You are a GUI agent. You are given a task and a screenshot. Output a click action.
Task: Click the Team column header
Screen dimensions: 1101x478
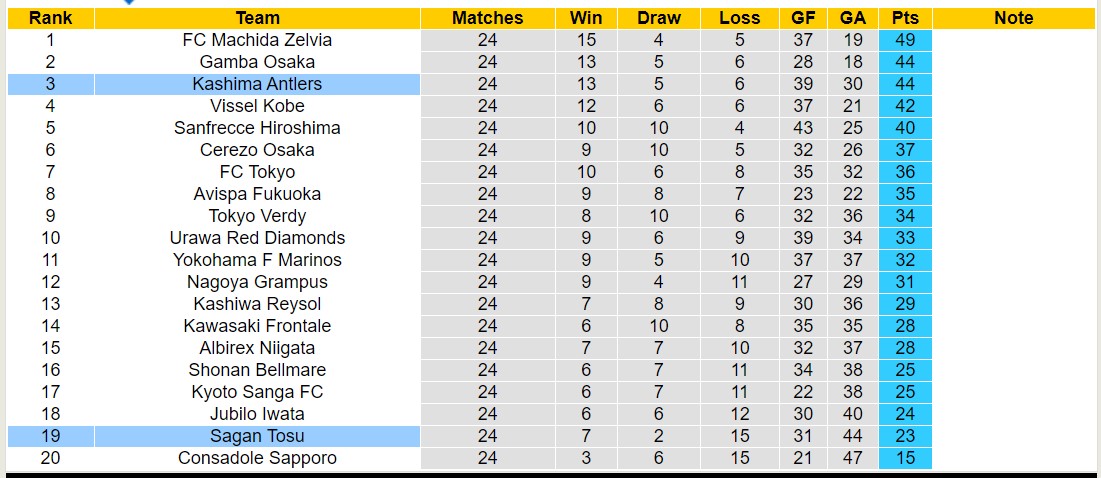(x=257, y=18)
